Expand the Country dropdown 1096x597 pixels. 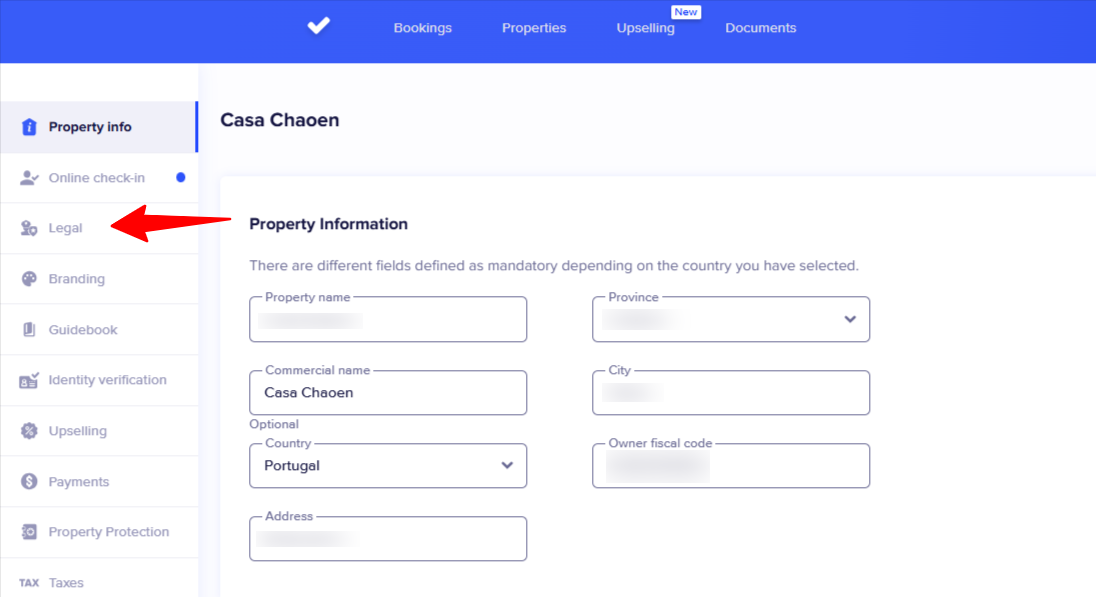[x=507, y=465]
